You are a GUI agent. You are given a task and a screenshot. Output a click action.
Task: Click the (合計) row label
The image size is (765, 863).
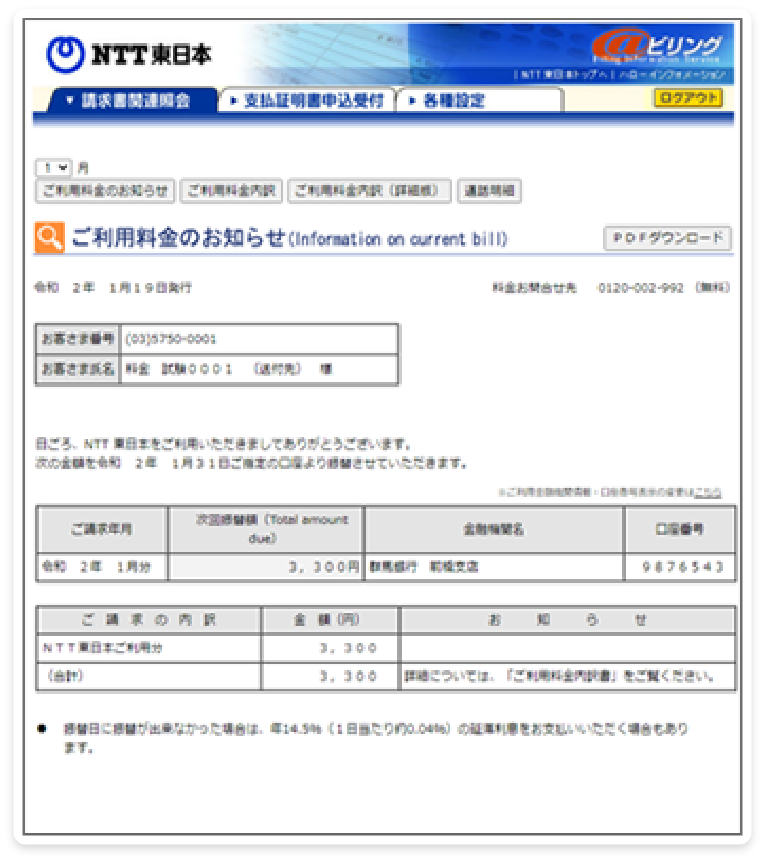tap(65, 676)
